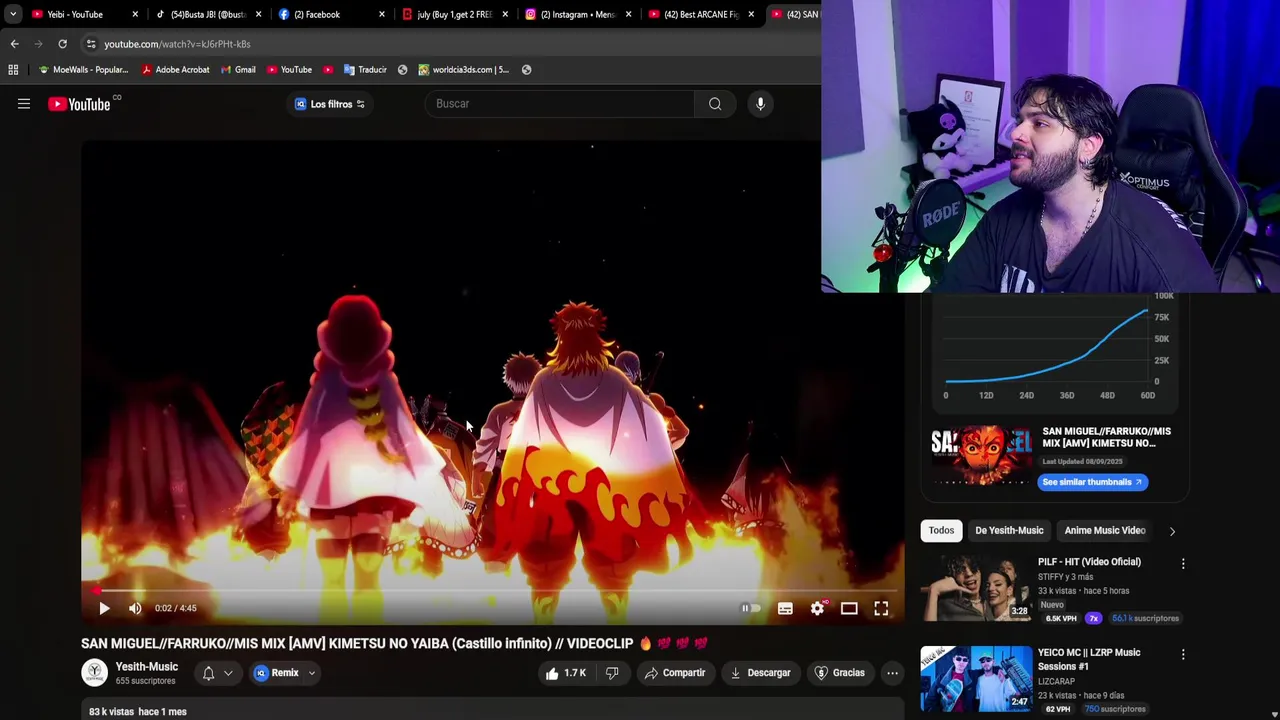Focus the Buscar search field

pyautogui.click(x=560, y=104)
